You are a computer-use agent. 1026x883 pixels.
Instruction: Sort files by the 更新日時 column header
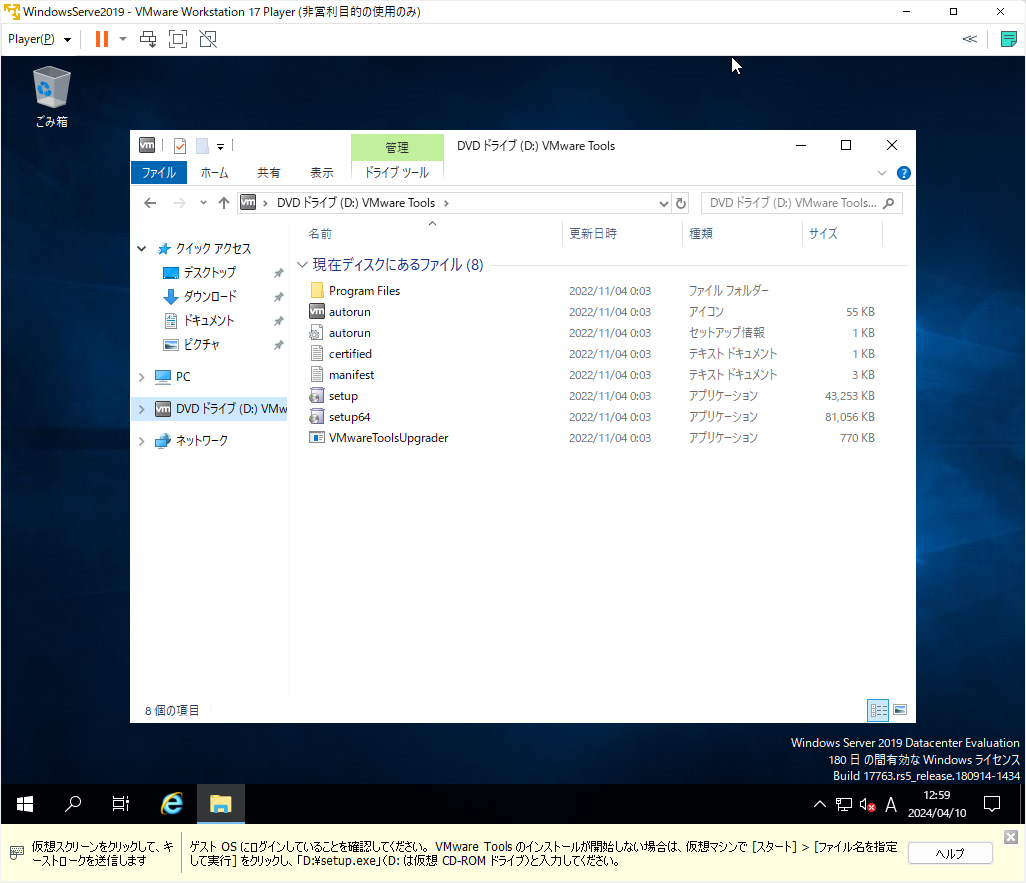coord(622,234)
